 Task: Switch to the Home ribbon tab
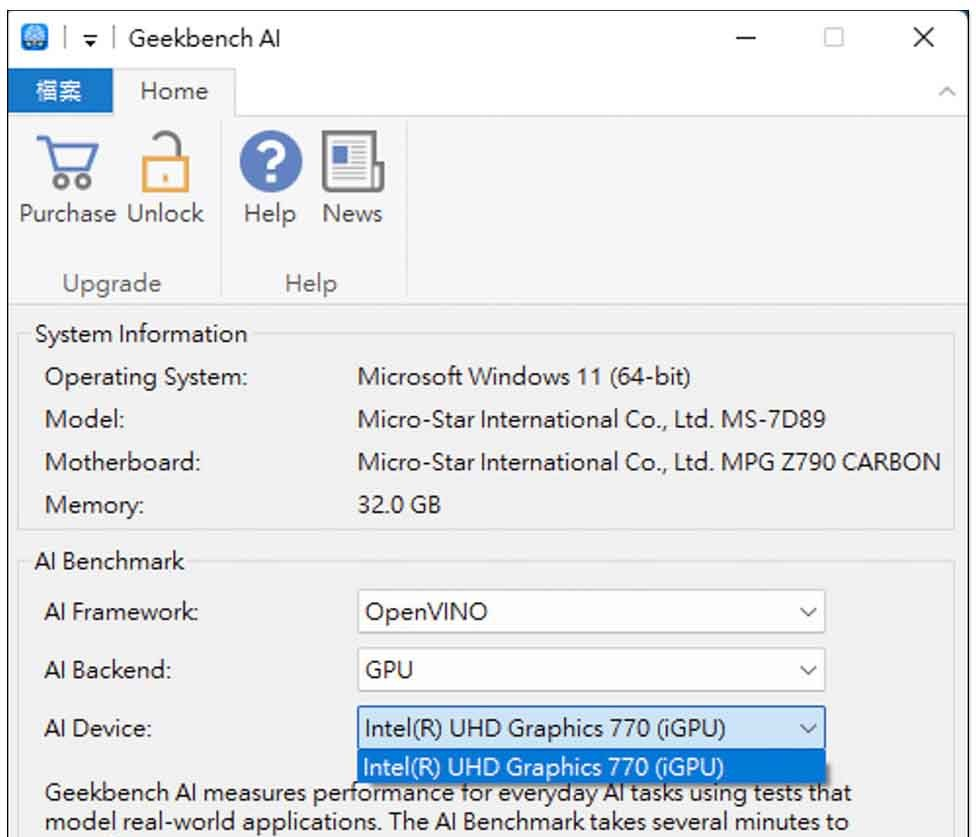[x=174, y=91]
